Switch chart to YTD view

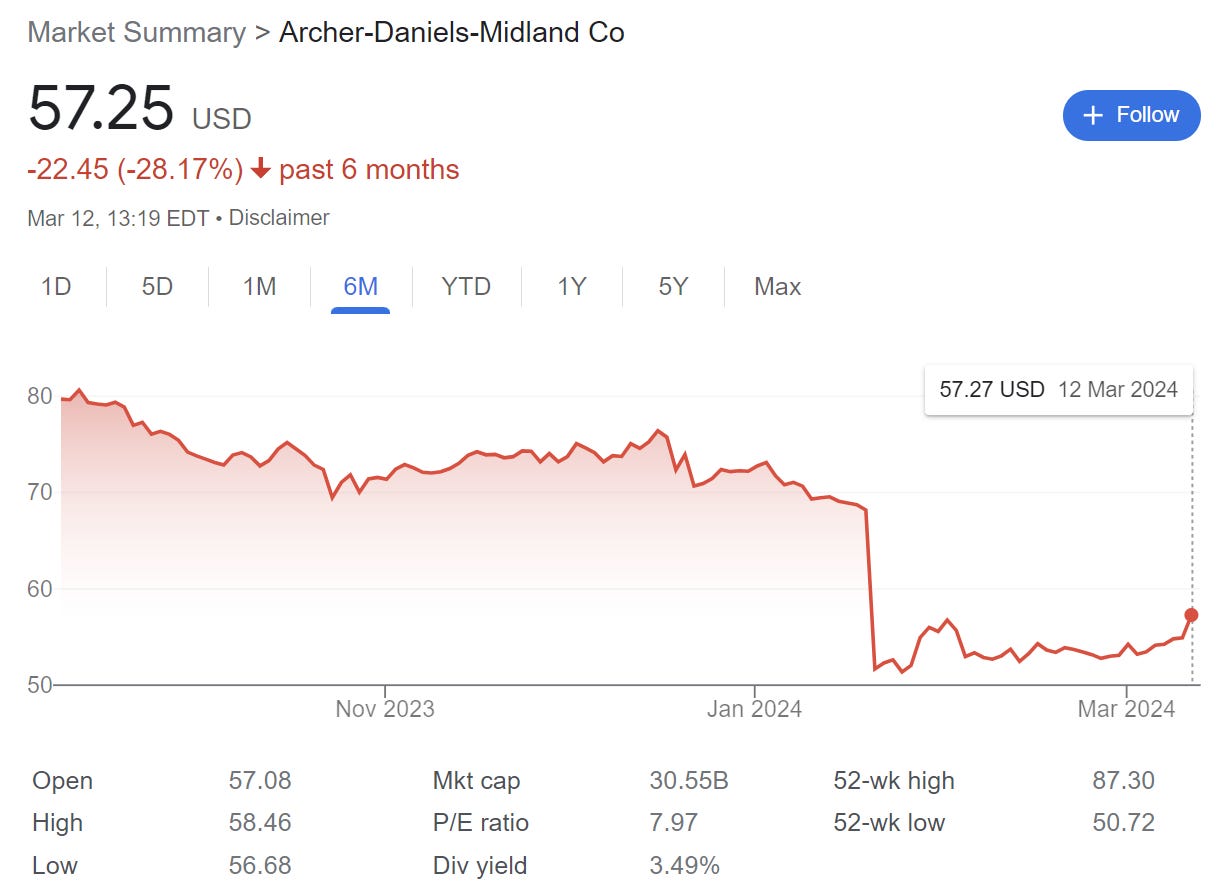click(466, 287)
